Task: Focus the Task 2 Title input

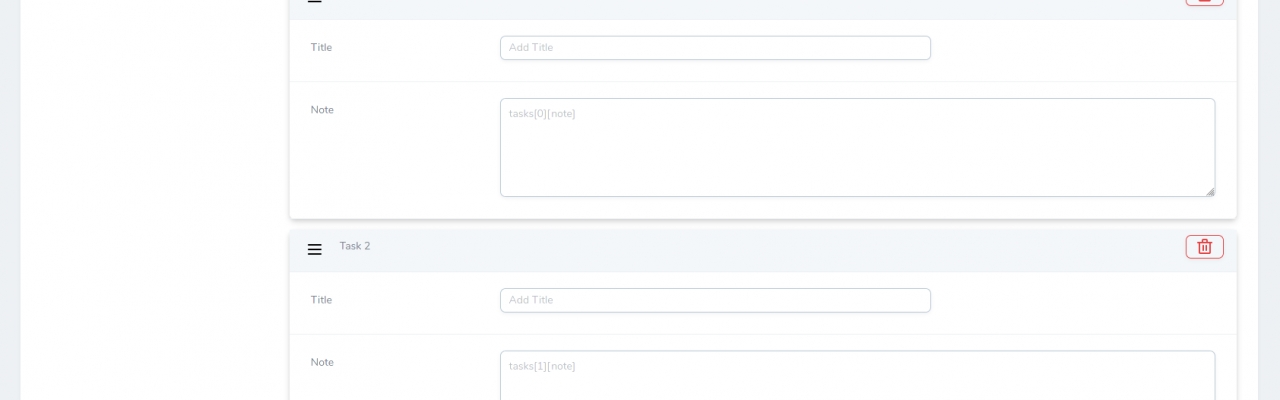Action: coord(715,300)
